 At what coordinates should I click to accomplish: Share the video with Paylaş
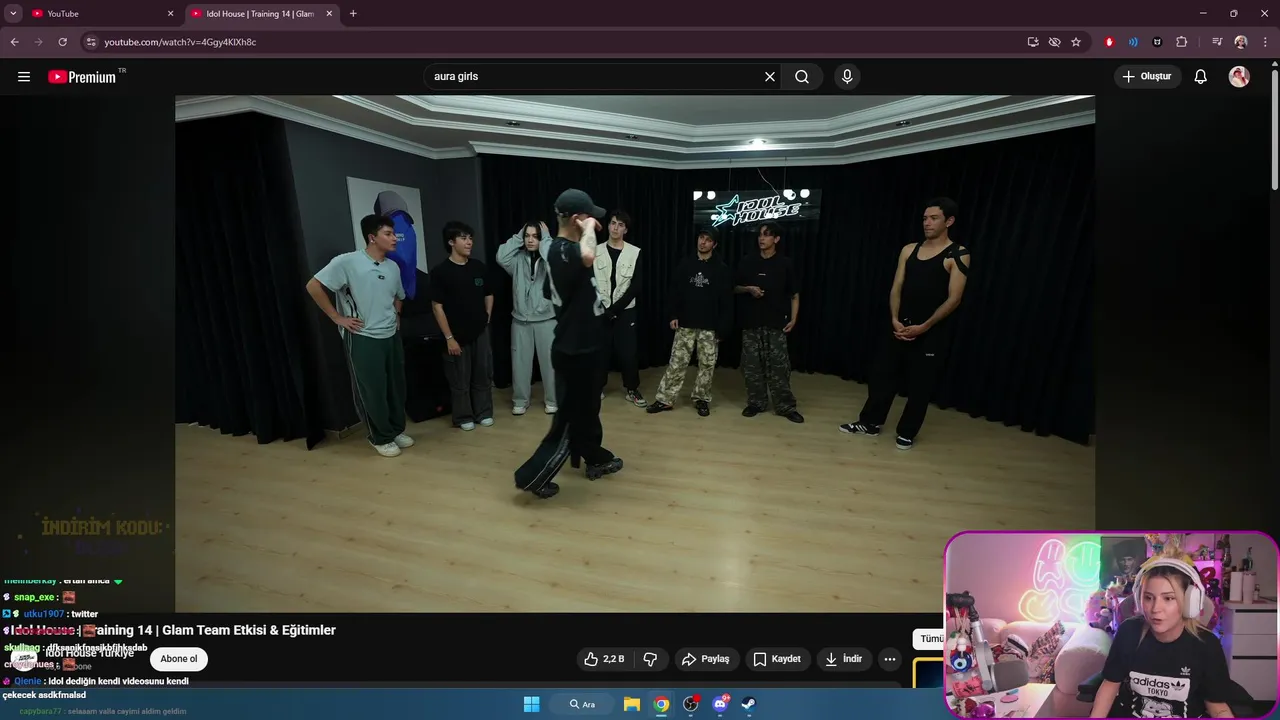(706, 659)
